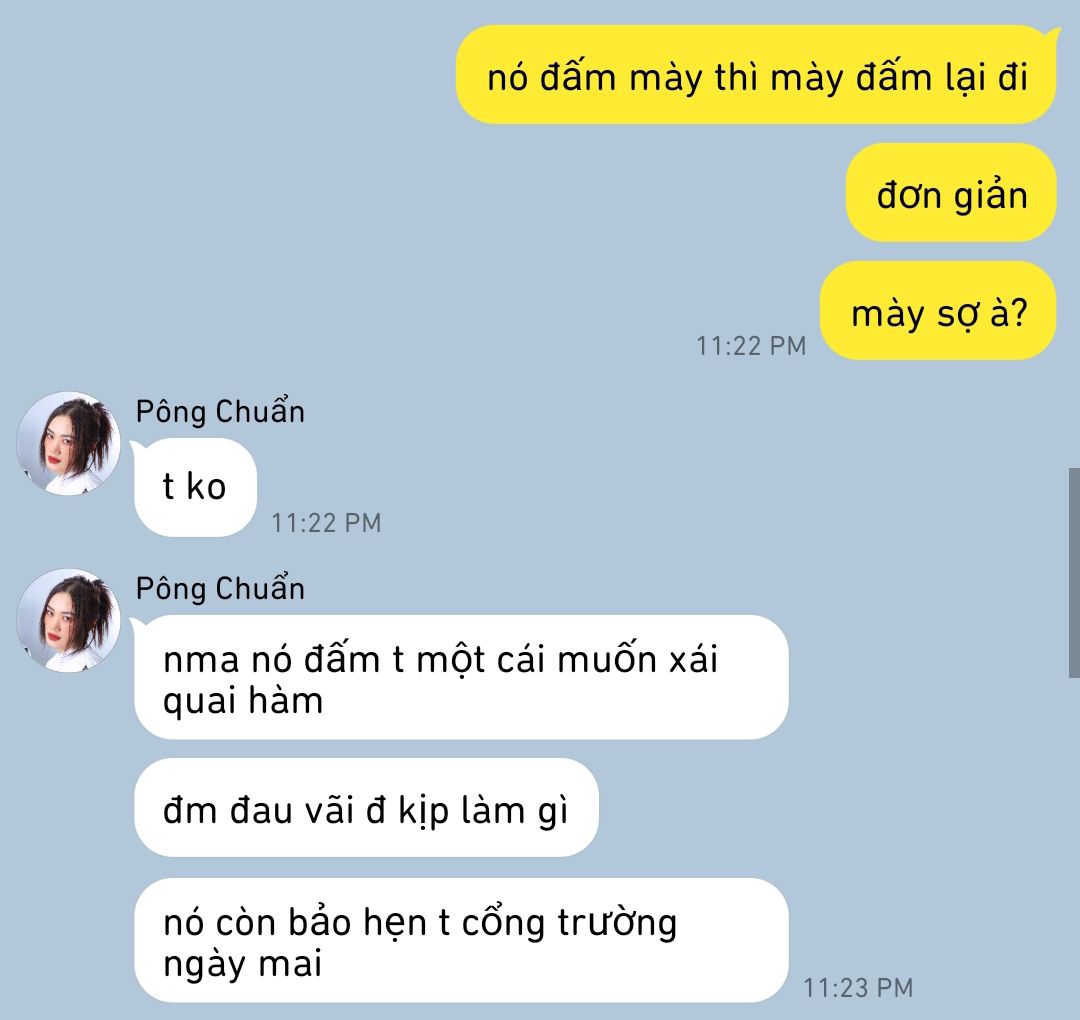Select the 't ko' reply bubble
The width and height of the screenshot is (1080, 1020).
click(196, 488)
